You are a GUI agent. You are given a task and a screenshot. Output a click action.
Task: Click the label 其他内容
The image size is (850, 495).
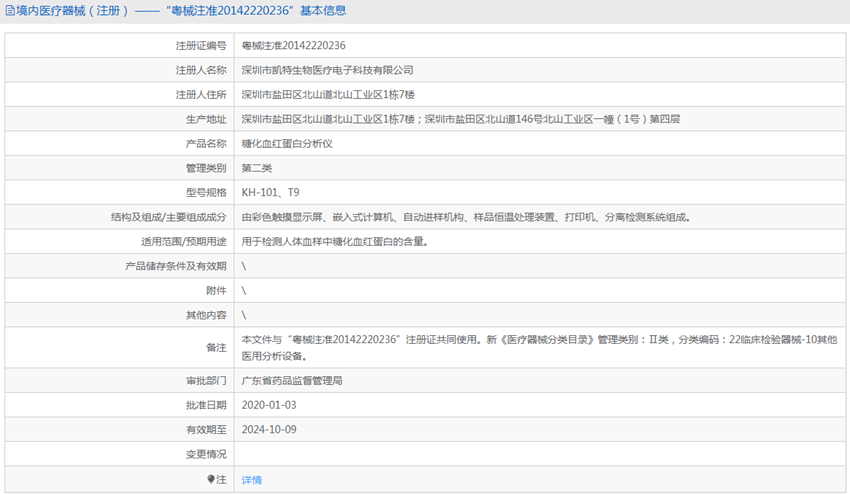click(x=206, y=315)
